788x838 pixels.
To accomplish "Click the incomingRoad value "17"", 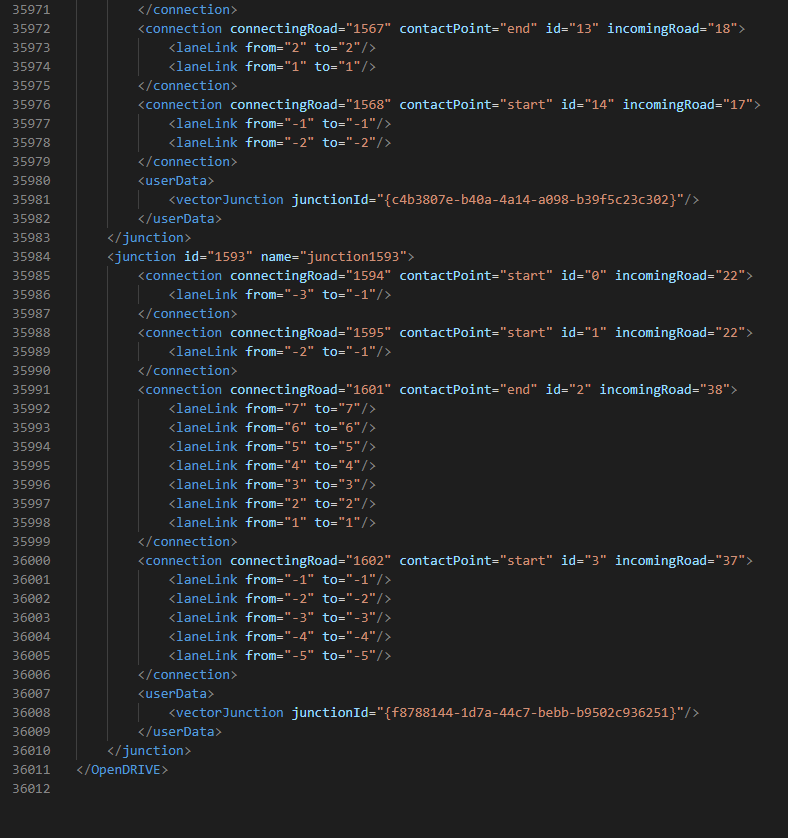I will pos(737,104).
